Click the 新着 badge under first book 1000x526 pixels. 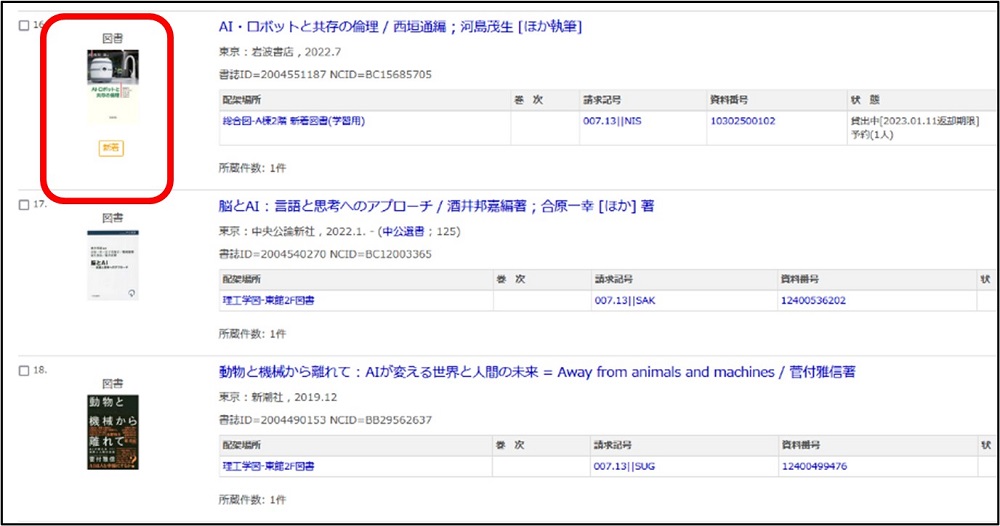click(111, 148)
